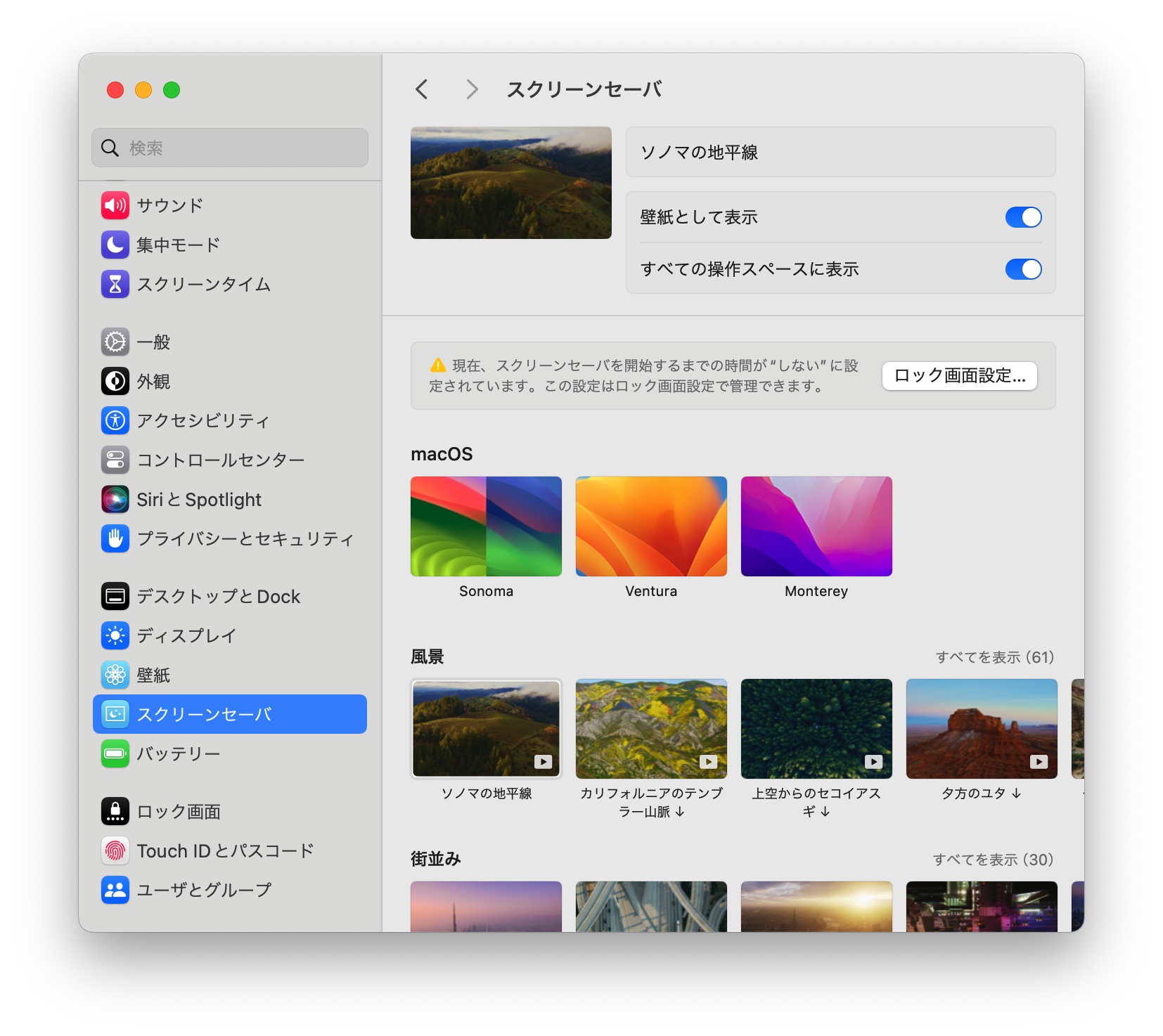Image resolution: width=1163 pixels, height=1036 pixels.
Task: Select 集中モード in the sidebar
Action: (230, 245)
